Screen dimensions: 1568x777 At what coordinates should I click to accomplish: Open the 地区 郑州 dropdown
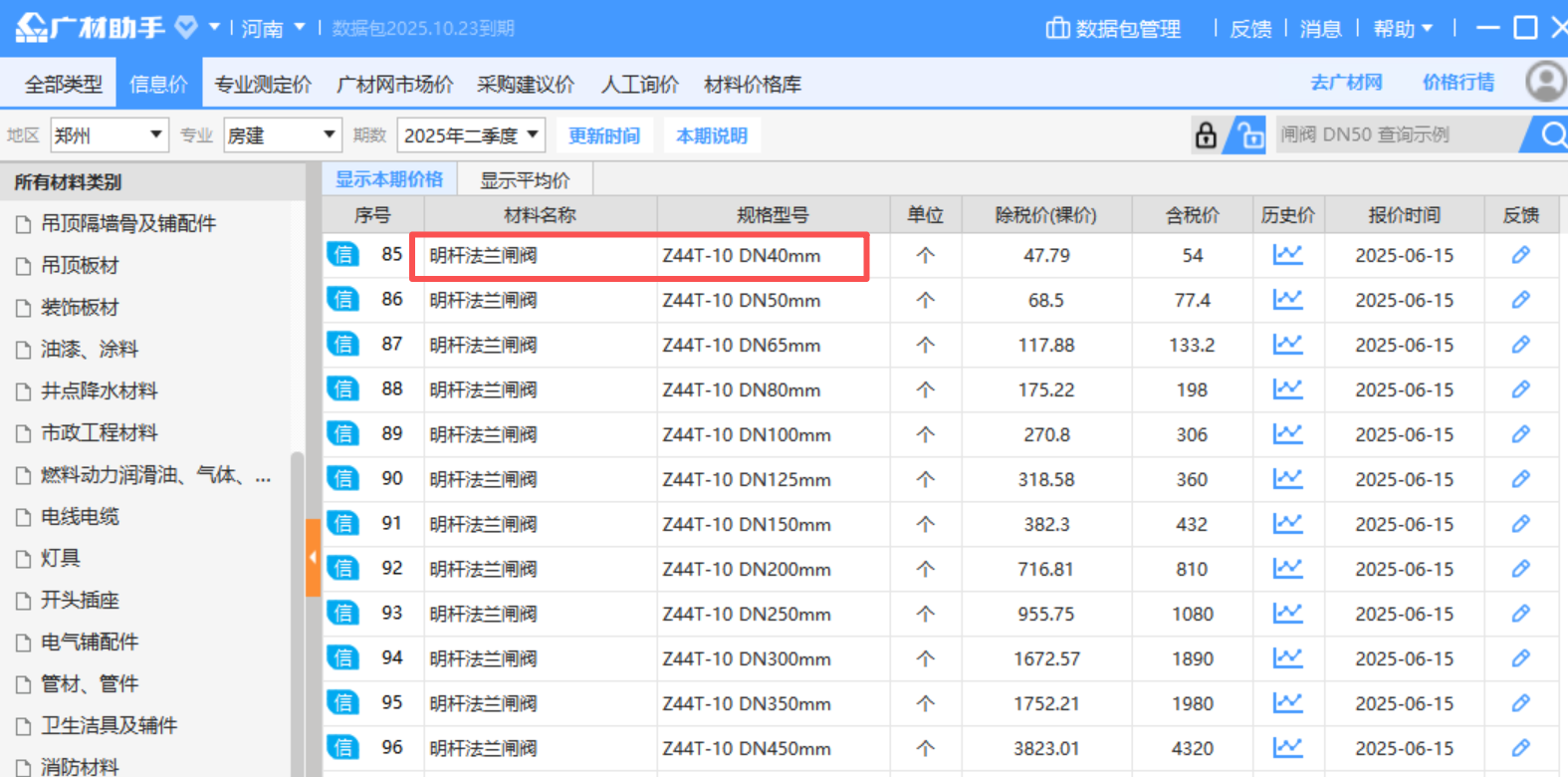109,135
